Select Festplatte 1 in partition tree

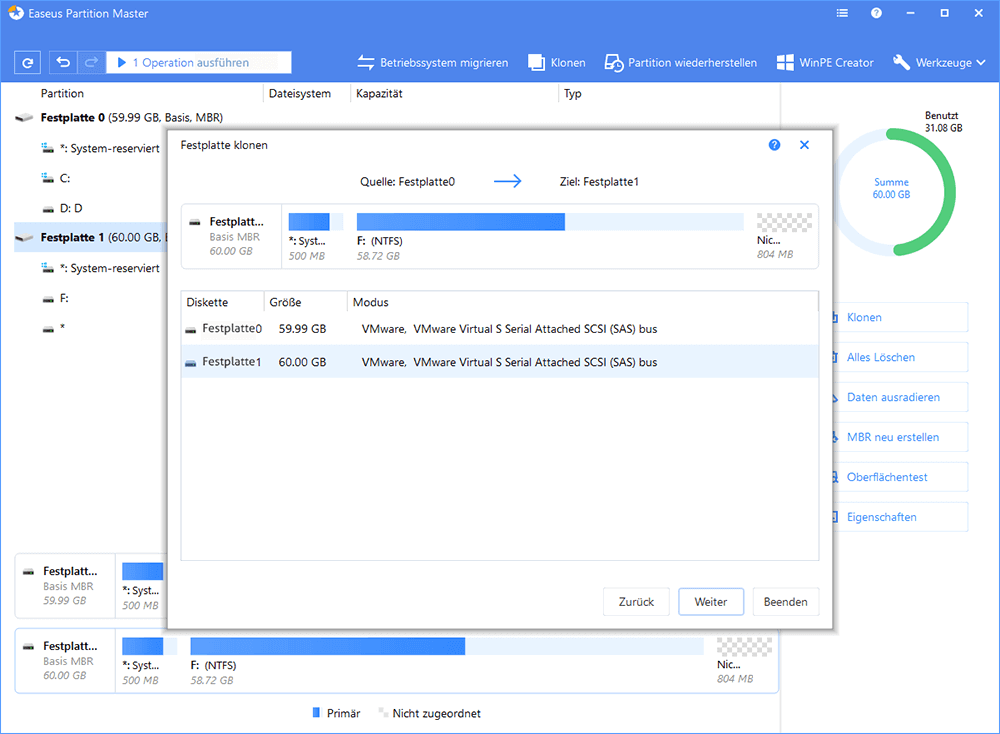tap(91, 237)
